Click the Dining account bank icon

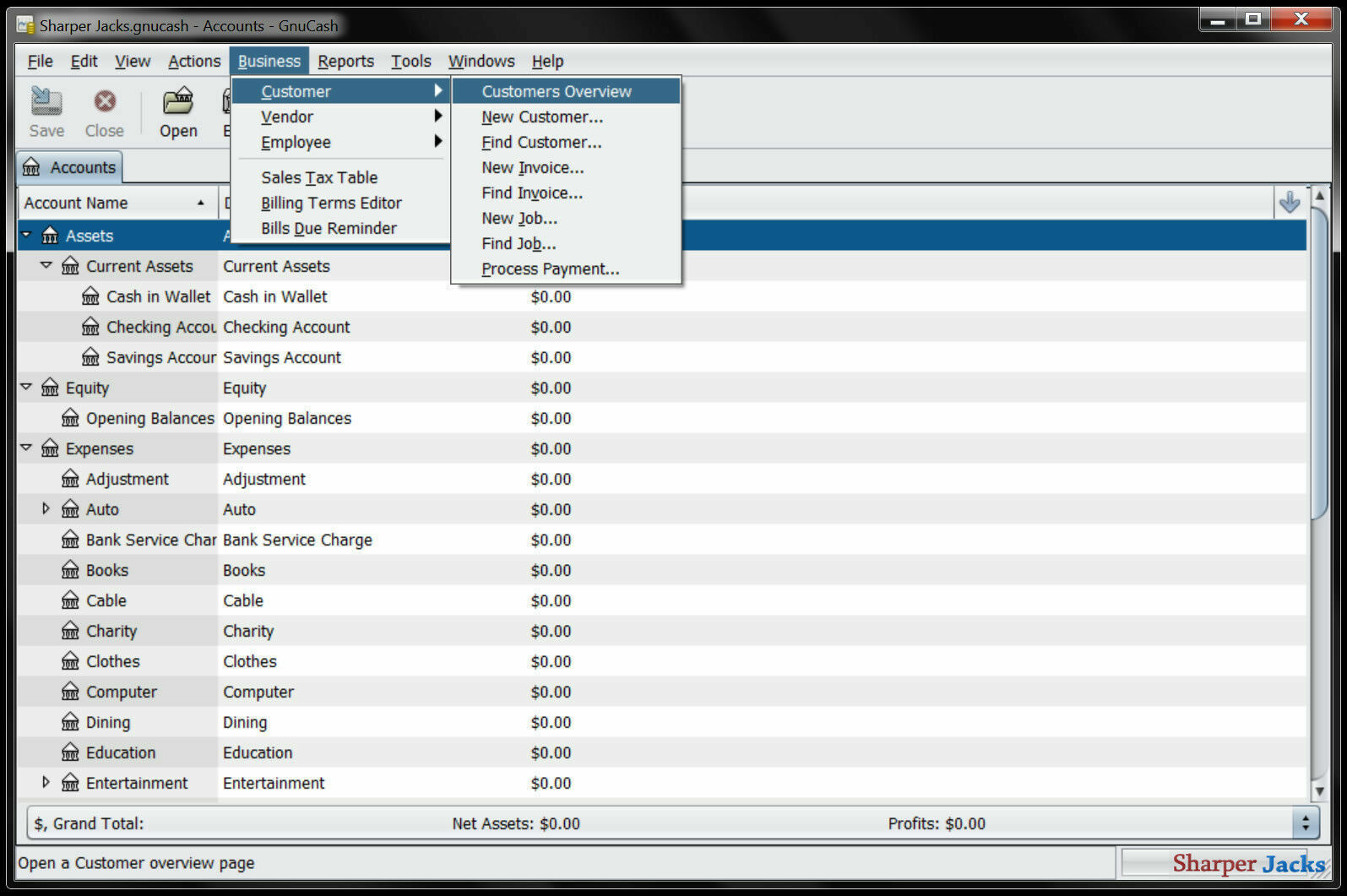70,722
